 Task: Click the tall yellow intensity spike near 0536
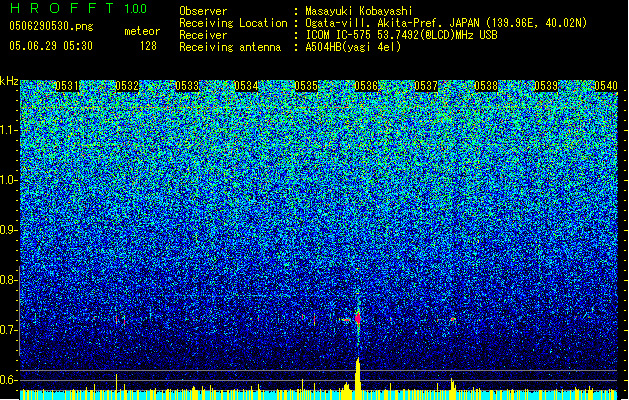coord(357,379)
